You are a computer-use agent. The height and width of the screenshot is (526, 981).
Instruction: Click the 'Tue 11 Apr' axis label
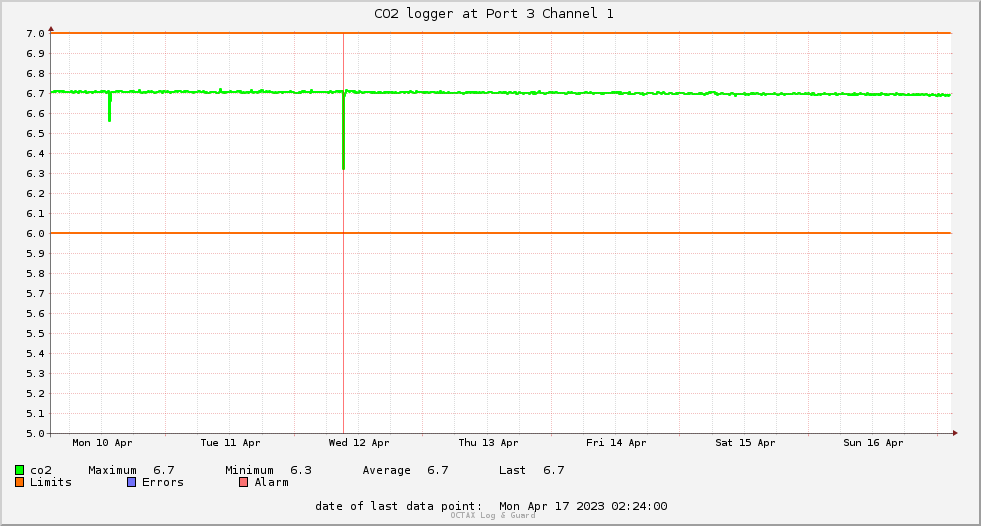click(230, 443)
